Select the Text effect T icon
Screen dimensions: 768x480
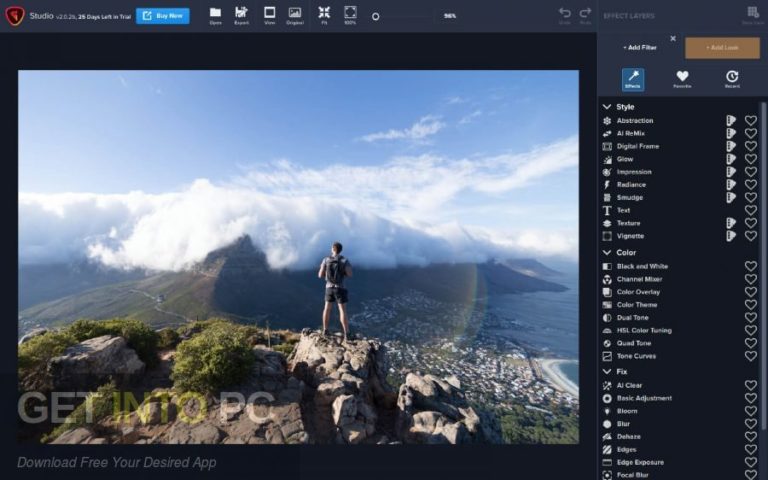(607, 210)
